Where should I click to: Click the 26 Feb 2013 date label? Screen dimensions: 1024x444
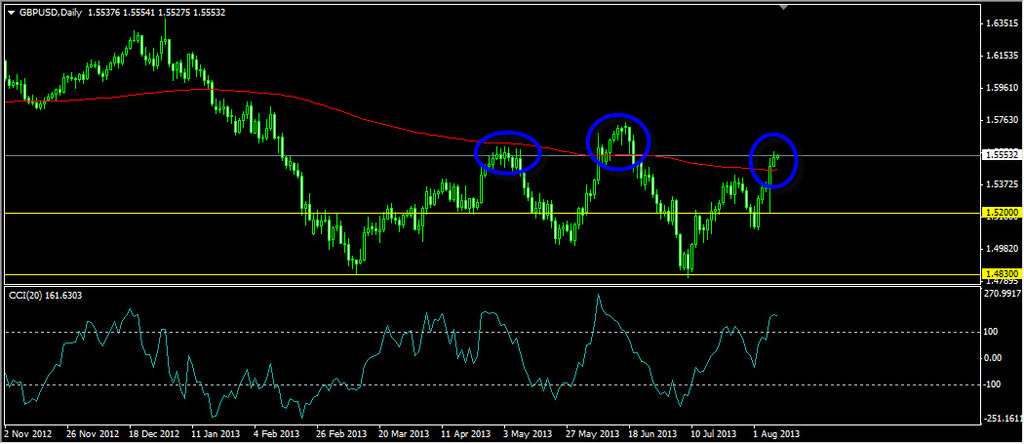tap(340, 434)
